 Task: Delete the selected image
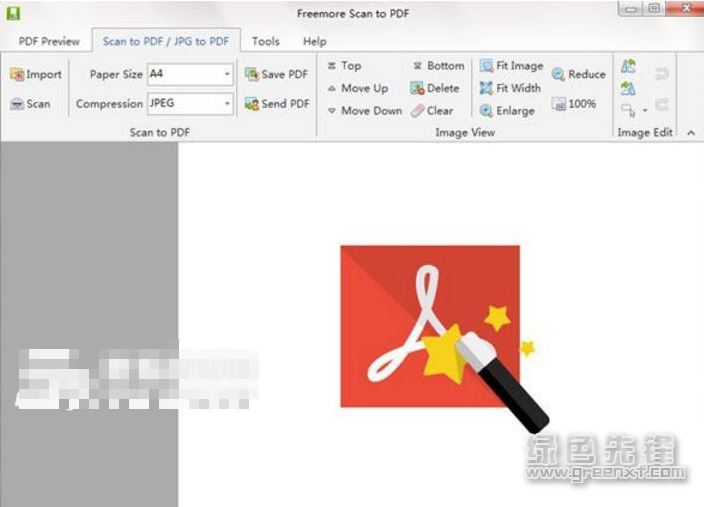(435, 88)
